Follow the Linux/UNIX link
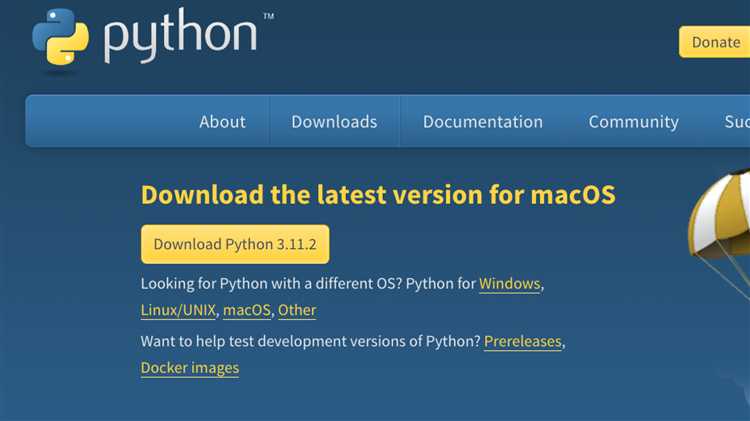 [178, 310]
